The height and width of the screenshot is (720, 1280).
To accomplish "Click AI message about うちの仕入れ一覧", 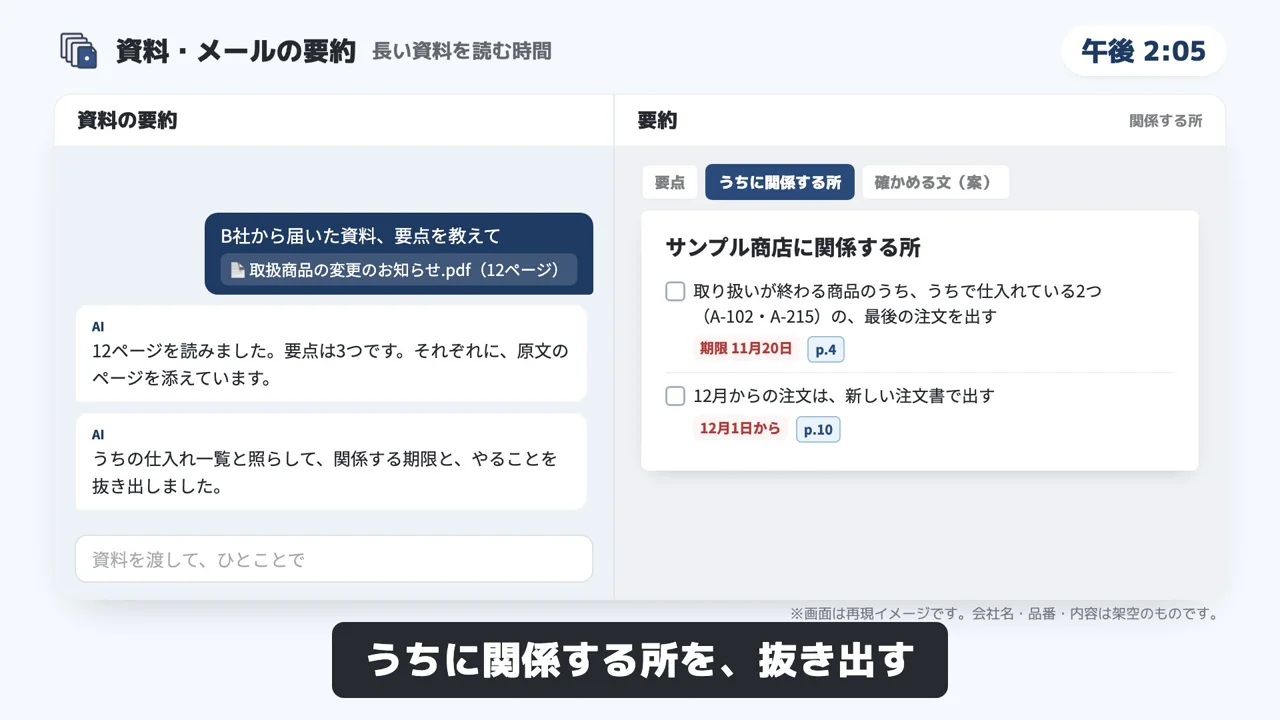I will (x=331, y=462).
